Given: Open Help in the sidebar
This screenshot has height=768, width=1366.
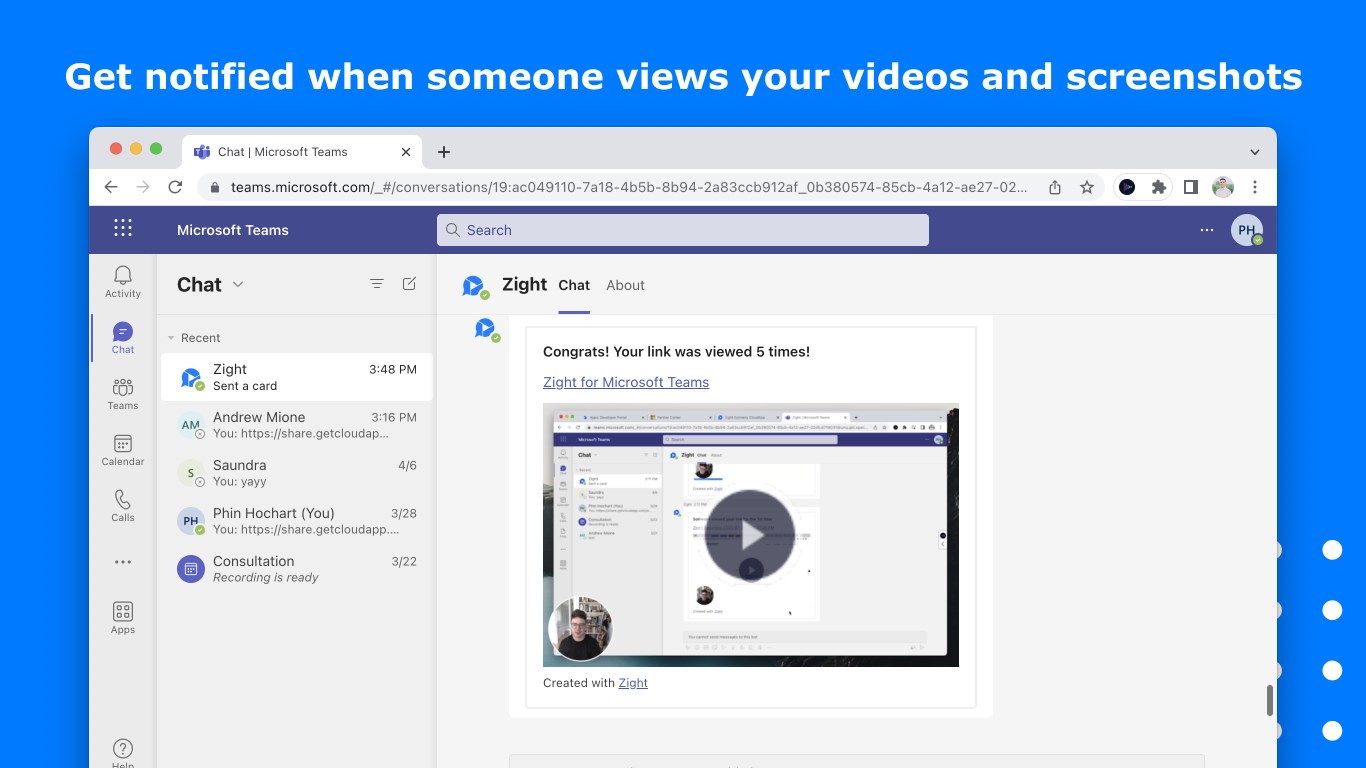Looking at the screenshot, I should [x=123, y=752].
